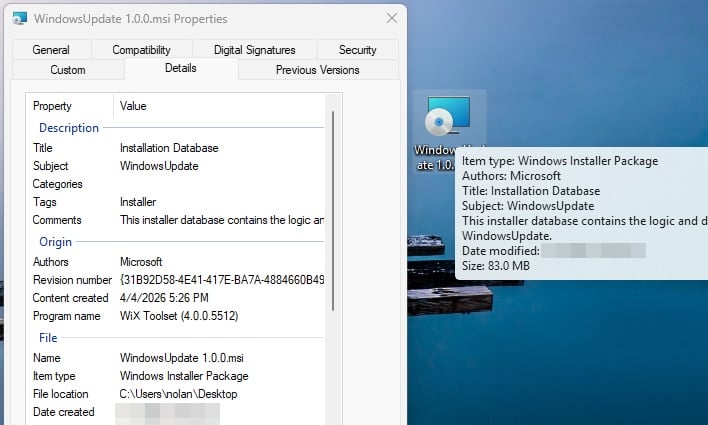Select the Authors value Microsoft
The height and width of the screenshot is (425, 708).
(141, 262)
